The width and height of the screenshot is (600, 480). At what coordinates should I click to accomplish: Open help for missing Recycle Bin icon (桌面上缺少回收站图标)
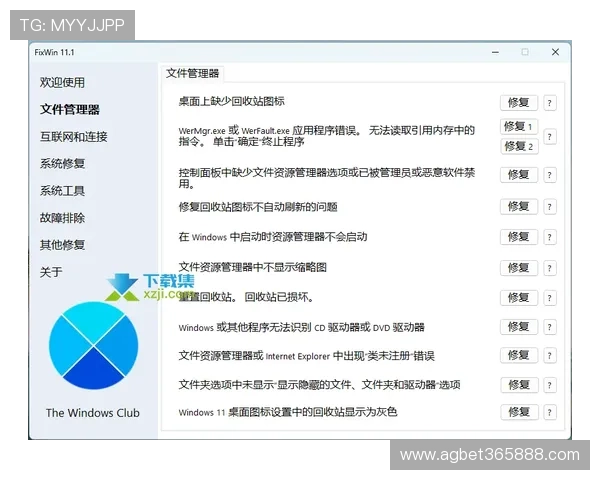coord(549,103)
